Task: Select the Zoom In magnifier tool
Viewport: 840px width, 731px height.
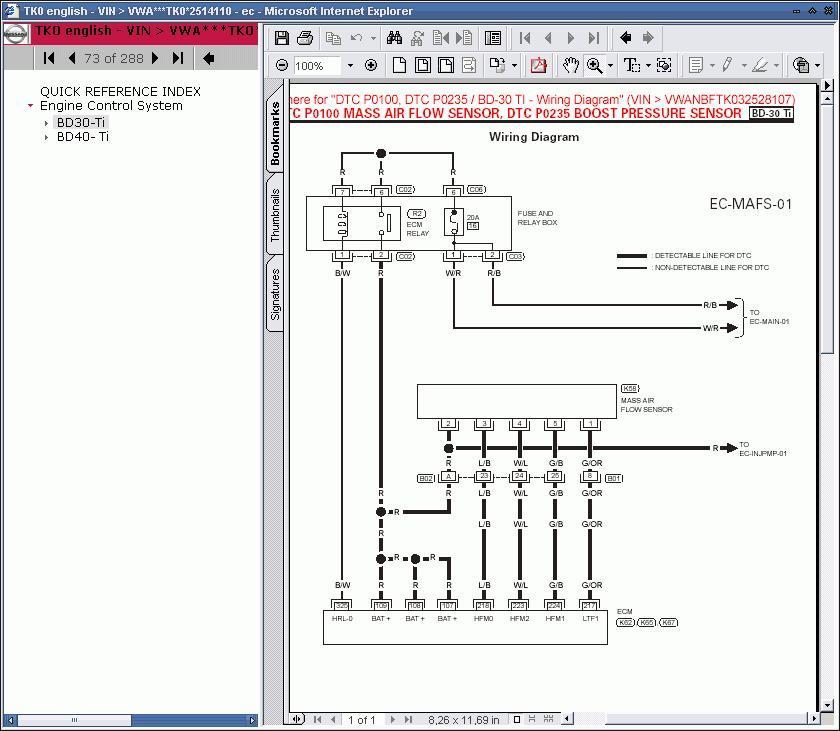Action: 594,65
